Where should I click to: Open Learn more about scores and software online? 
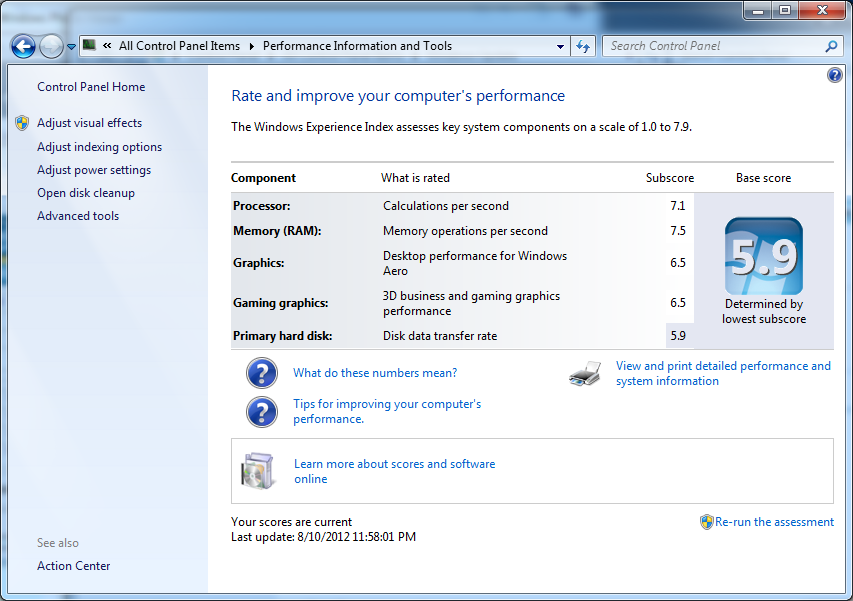coord(394,471)
